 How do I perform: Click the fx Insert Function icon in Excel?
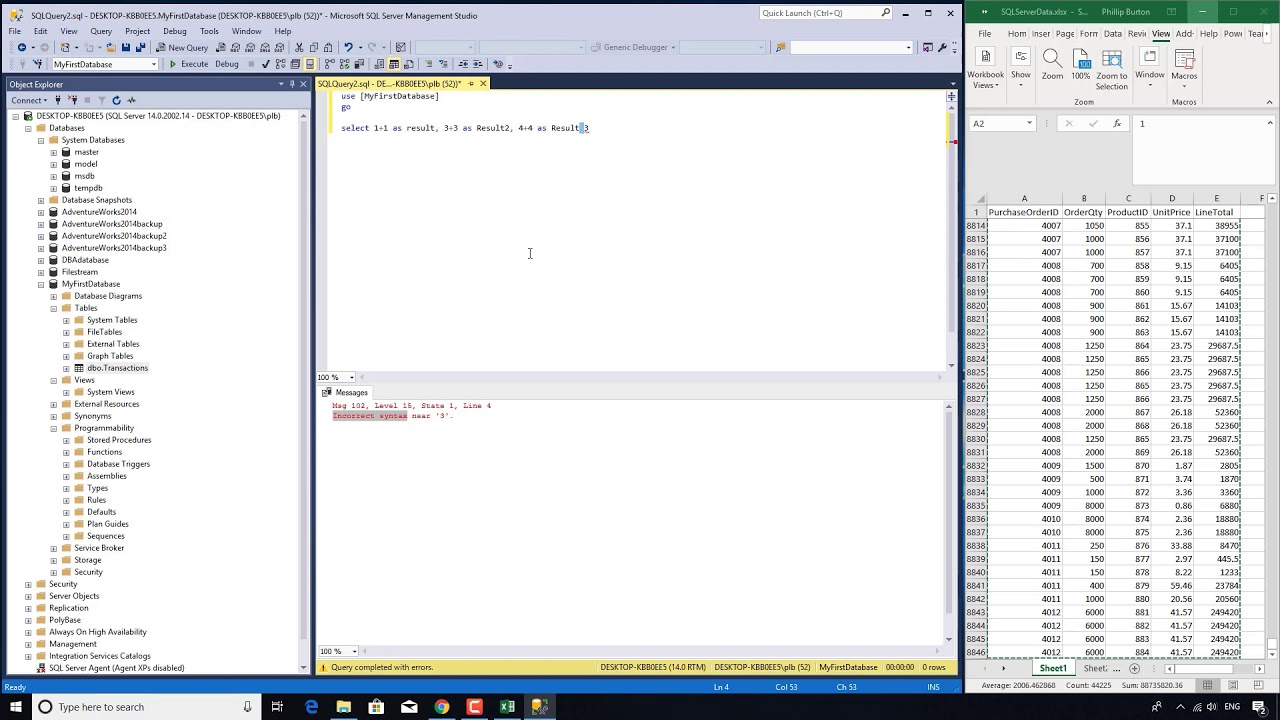(x=1117, y=123)
